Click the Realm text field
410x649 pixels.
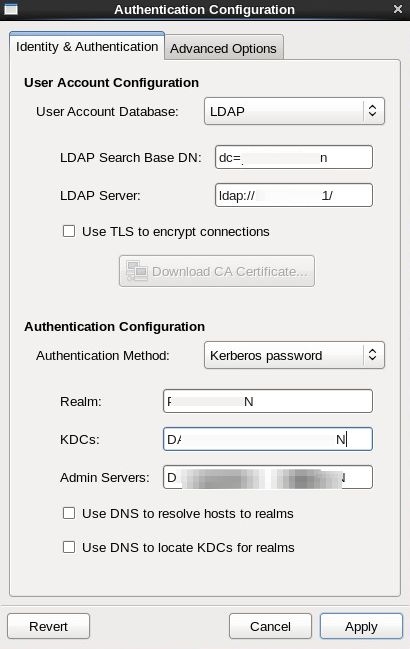pyautogui.click(x=268, y=401)
